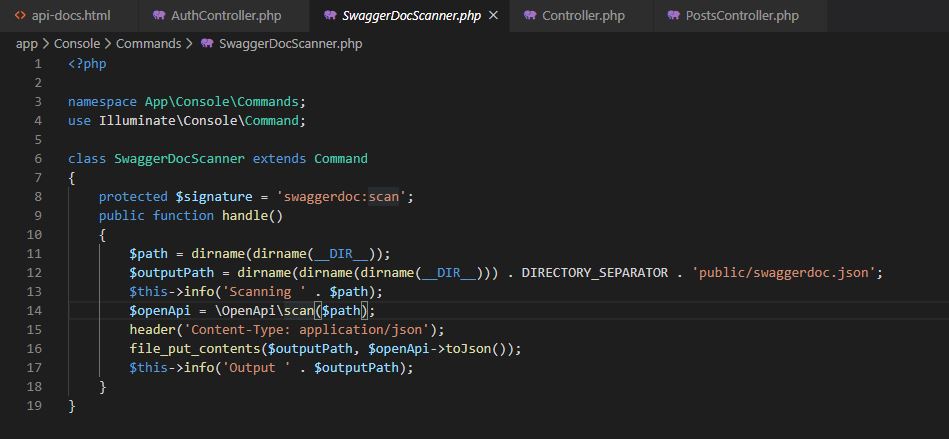The height and width of the screenshot is (439, 949).
Task: Click file_put_contents on line 16
Action: tap(195, 349)
